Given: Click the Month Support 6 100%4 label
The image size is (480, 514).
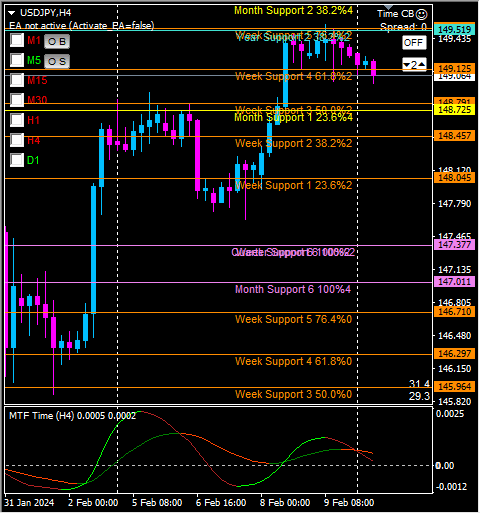Looking at the screenshot, I should [x=293, y=289].
